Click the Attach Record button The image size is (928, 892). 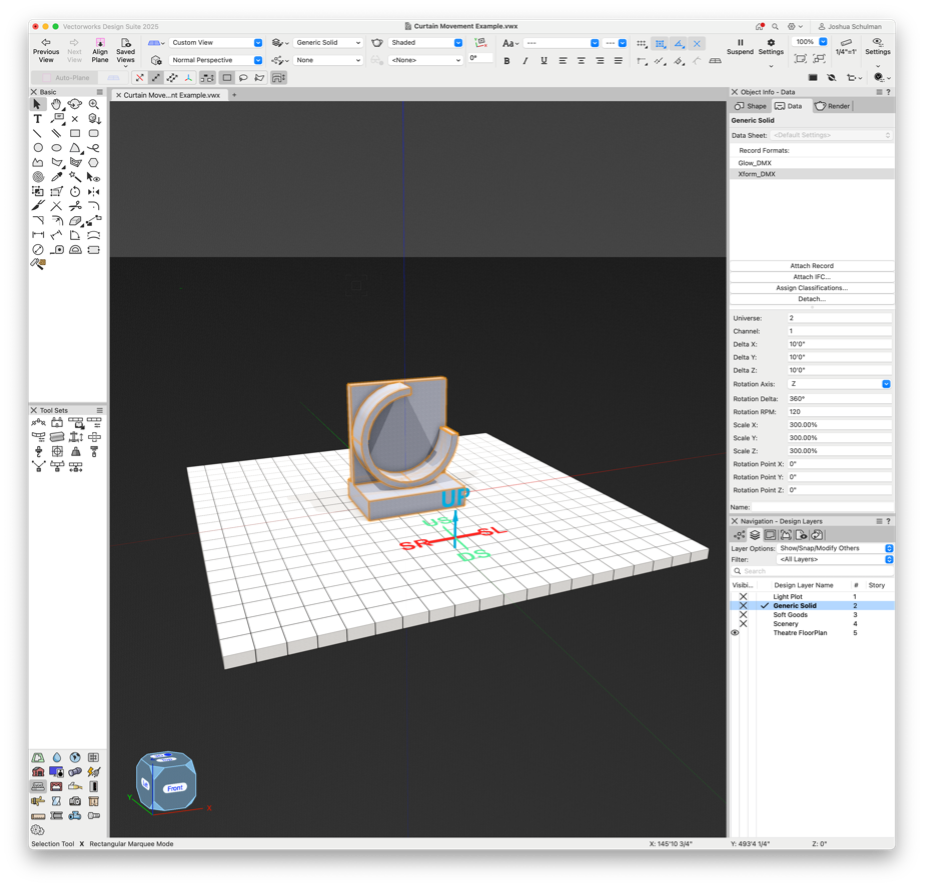[x=811, y=266]
